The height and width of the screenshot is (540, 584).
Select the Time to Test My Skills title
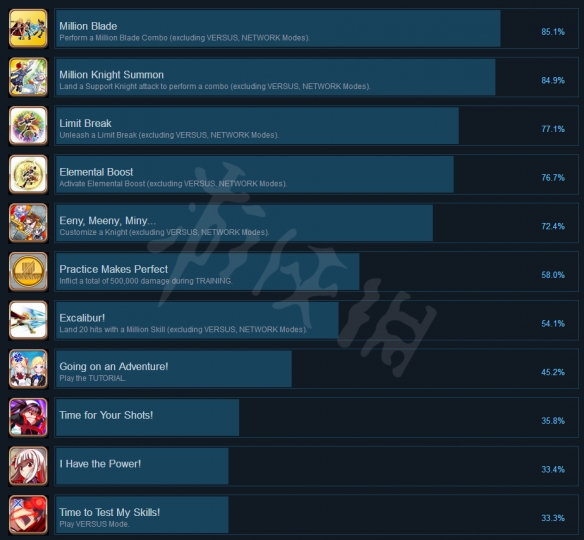[110, 512]
